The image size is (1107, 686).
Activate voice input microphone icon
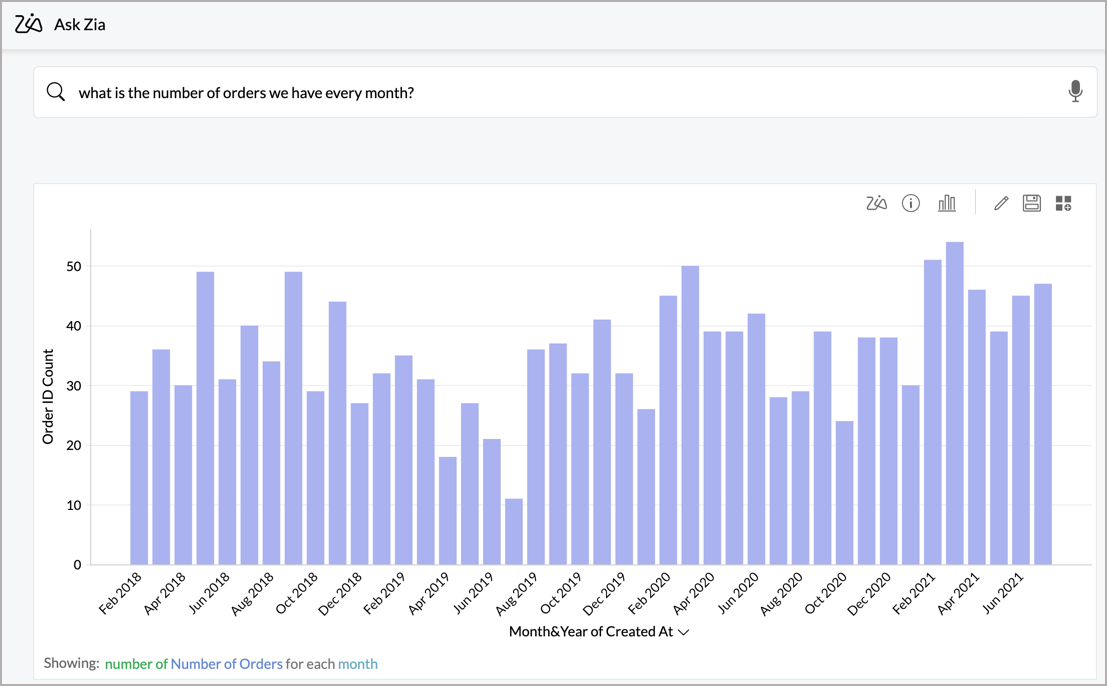(1075, 92)
